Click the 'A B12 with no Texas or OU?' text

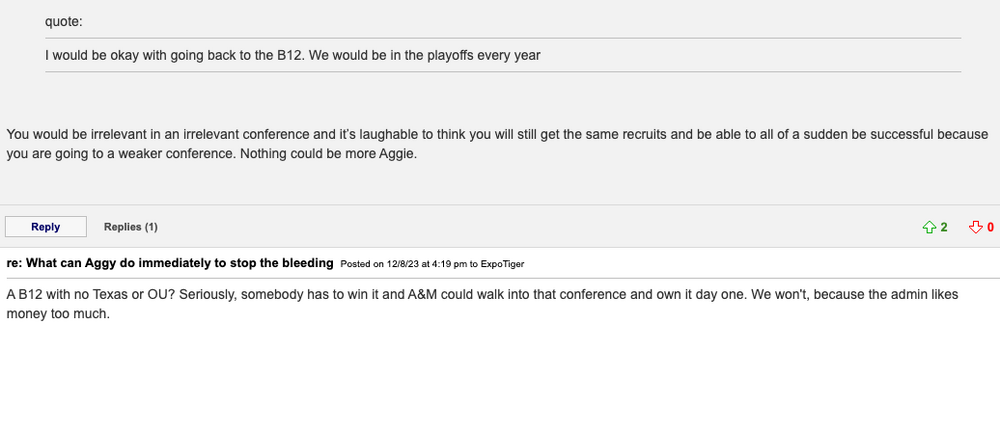(x=92, y=295)
